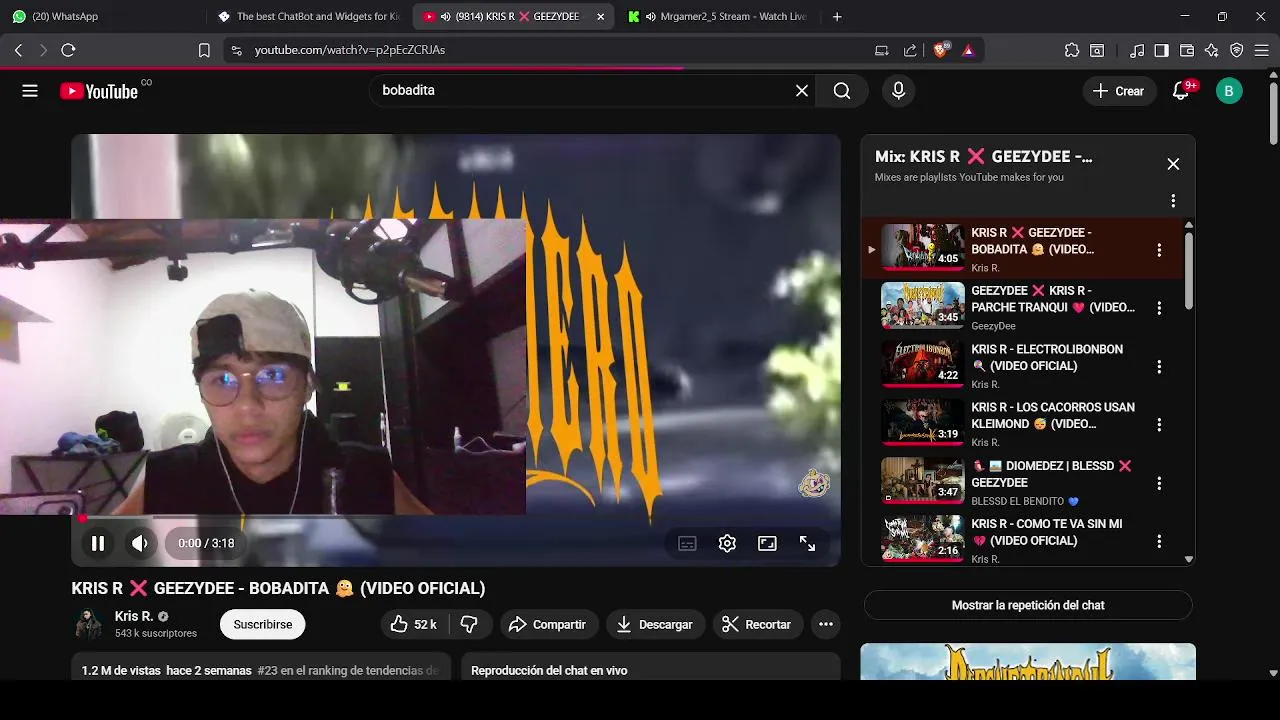Open browser extensions puzzle icon

[x=1072, y=50]
